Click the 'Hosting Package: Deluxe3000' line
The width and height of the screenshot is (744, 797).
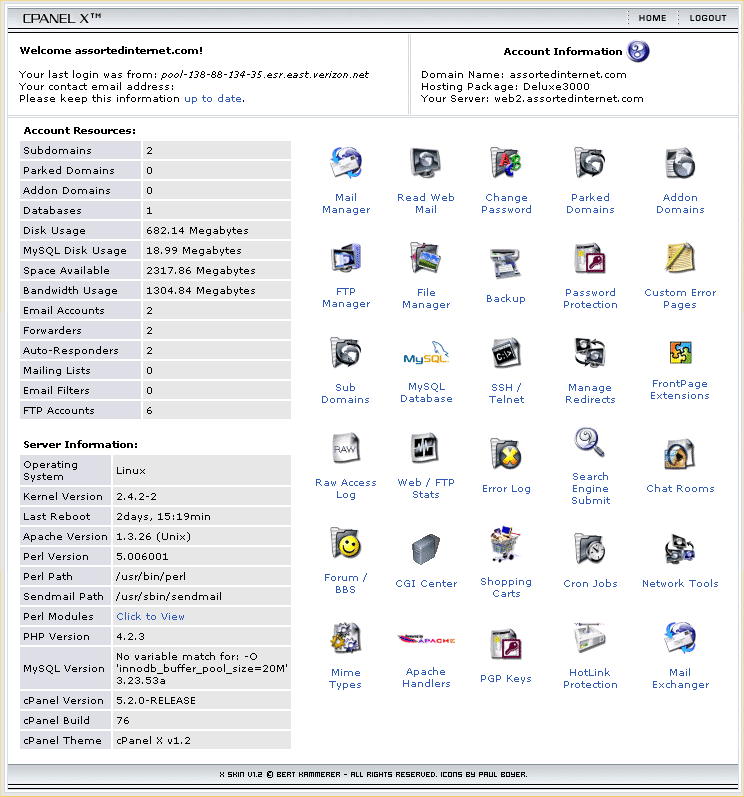(x=505, y=86)
